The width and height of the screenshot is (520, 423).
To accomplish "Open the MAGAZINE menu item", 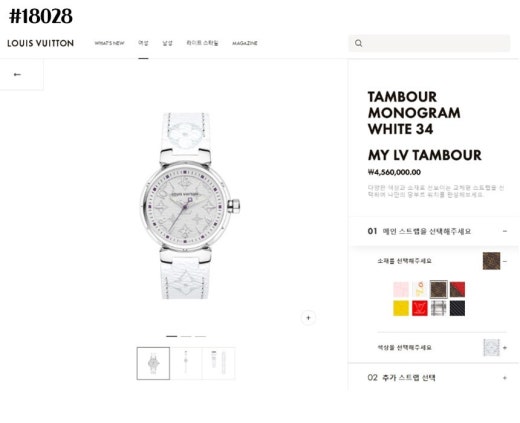I will point(245,43).
